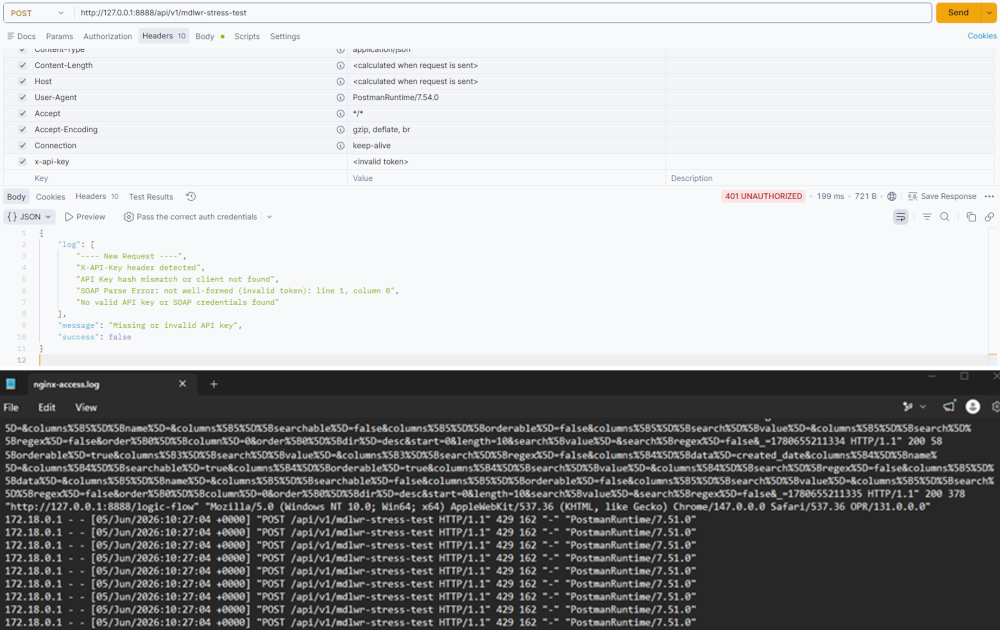This screenshot has width=1000, height=630.
Task: Open the Cookies link at top right
Action: 982,36
